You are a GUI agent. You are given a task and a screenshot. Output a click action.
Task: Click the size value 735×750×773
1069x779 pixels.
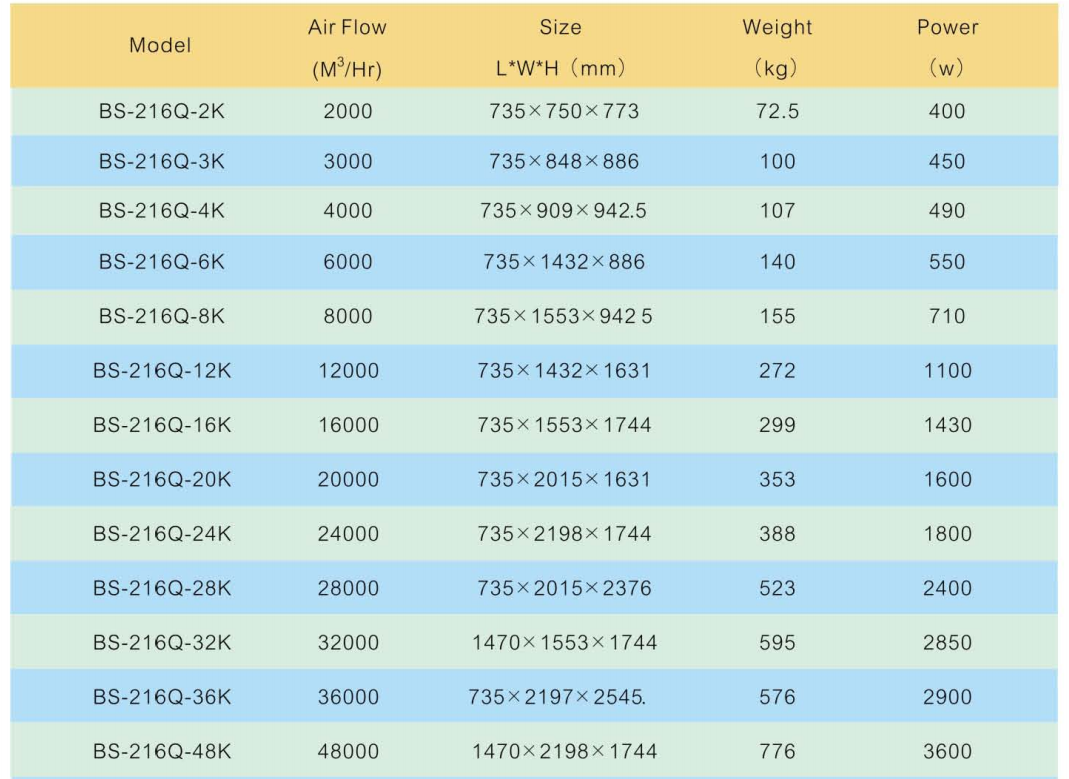tap(564, 111)
